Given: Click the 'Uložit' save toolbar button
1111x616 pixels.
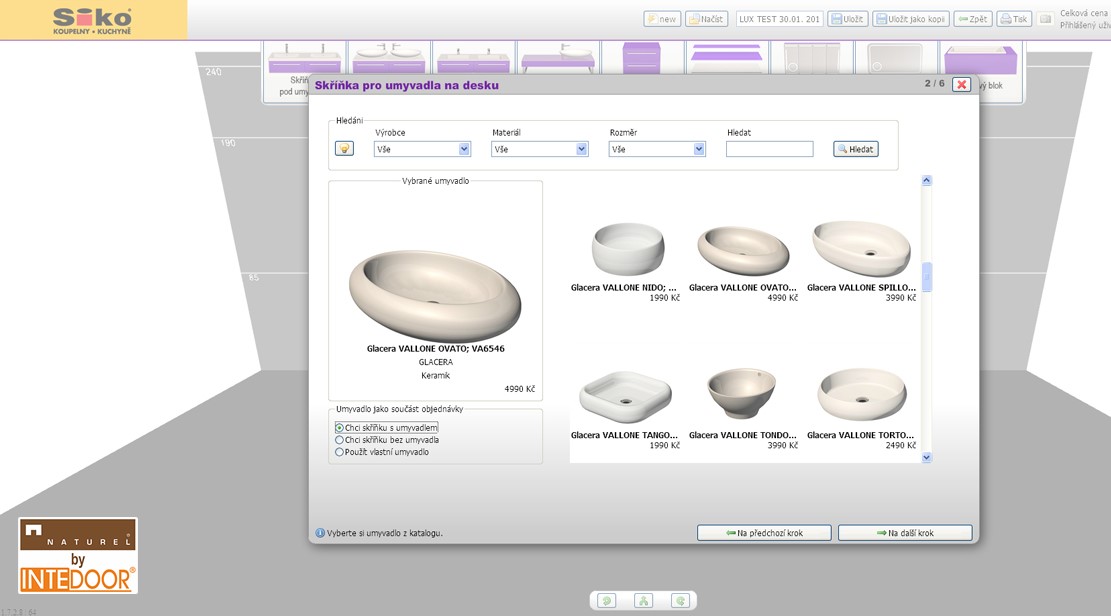Looking at the screenshot, I should pos(847,19).
